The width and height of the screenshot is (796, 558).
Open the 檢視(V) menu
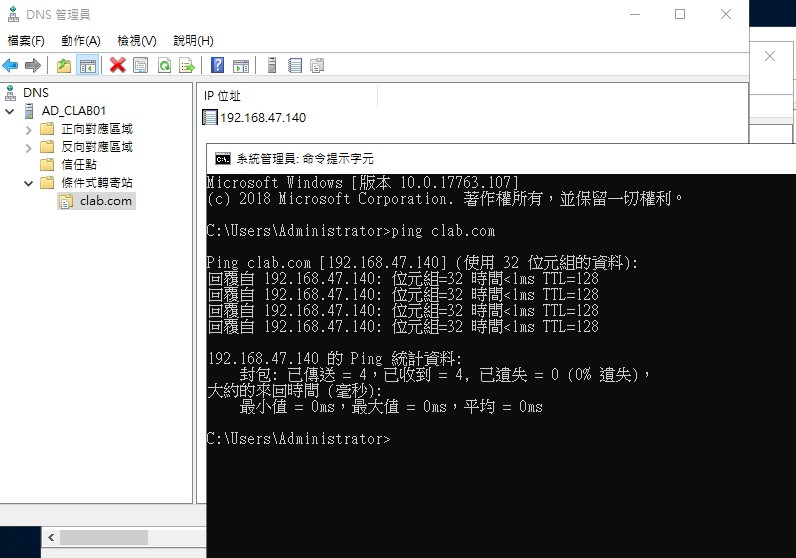coord(137,41)
